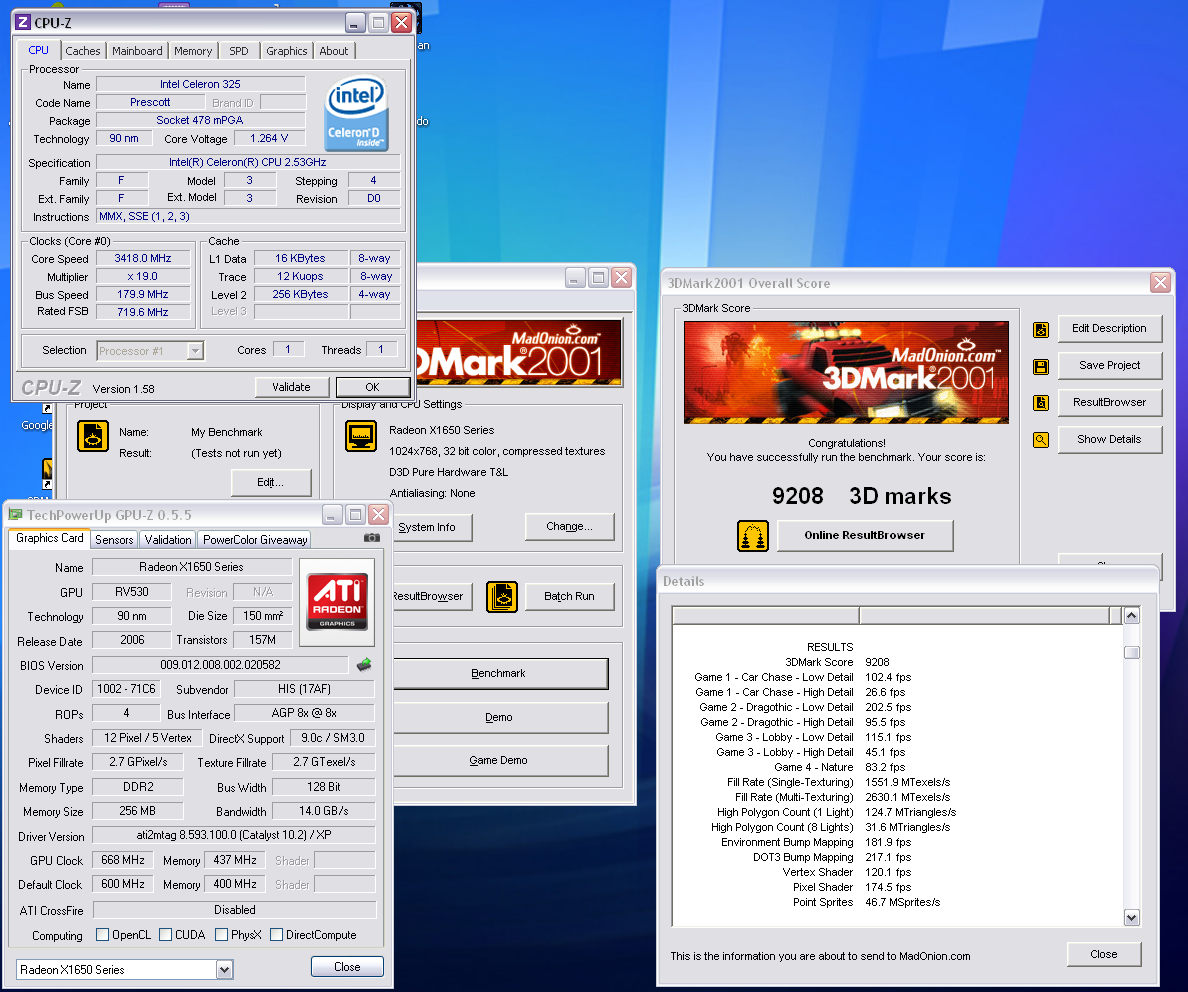Viewport: 1188px width, 992px height.
Task: Click the Edit... project button
Action: tap(270, 483)
